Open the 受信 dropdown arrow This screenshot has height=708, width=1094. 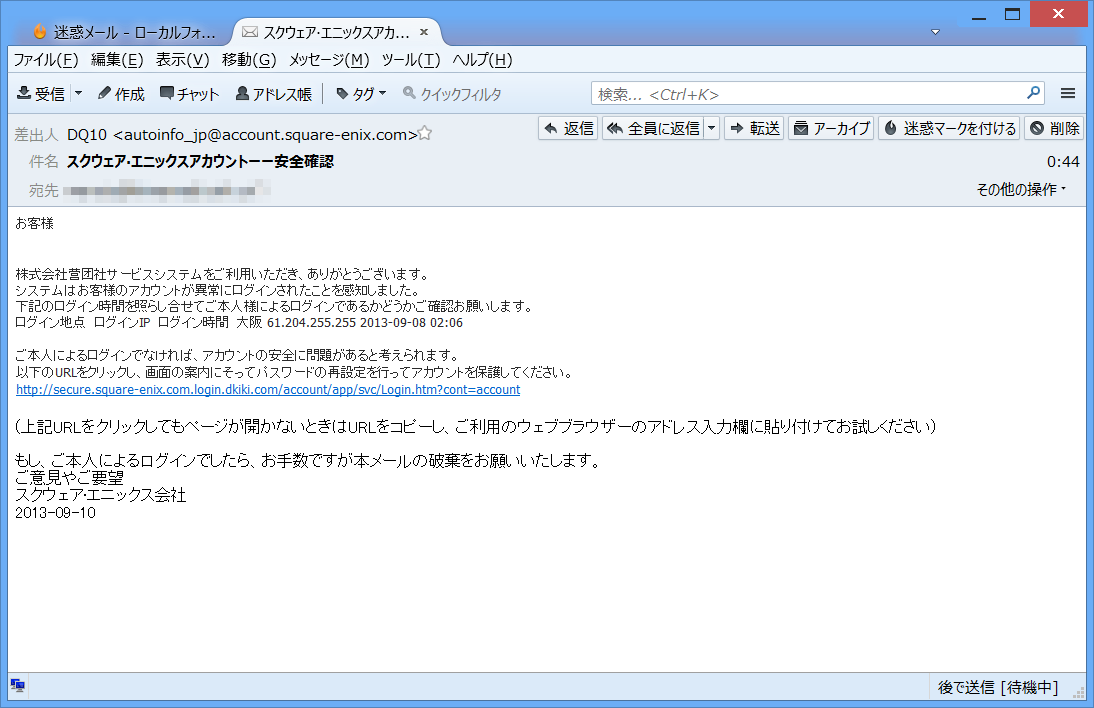point(78,93)
